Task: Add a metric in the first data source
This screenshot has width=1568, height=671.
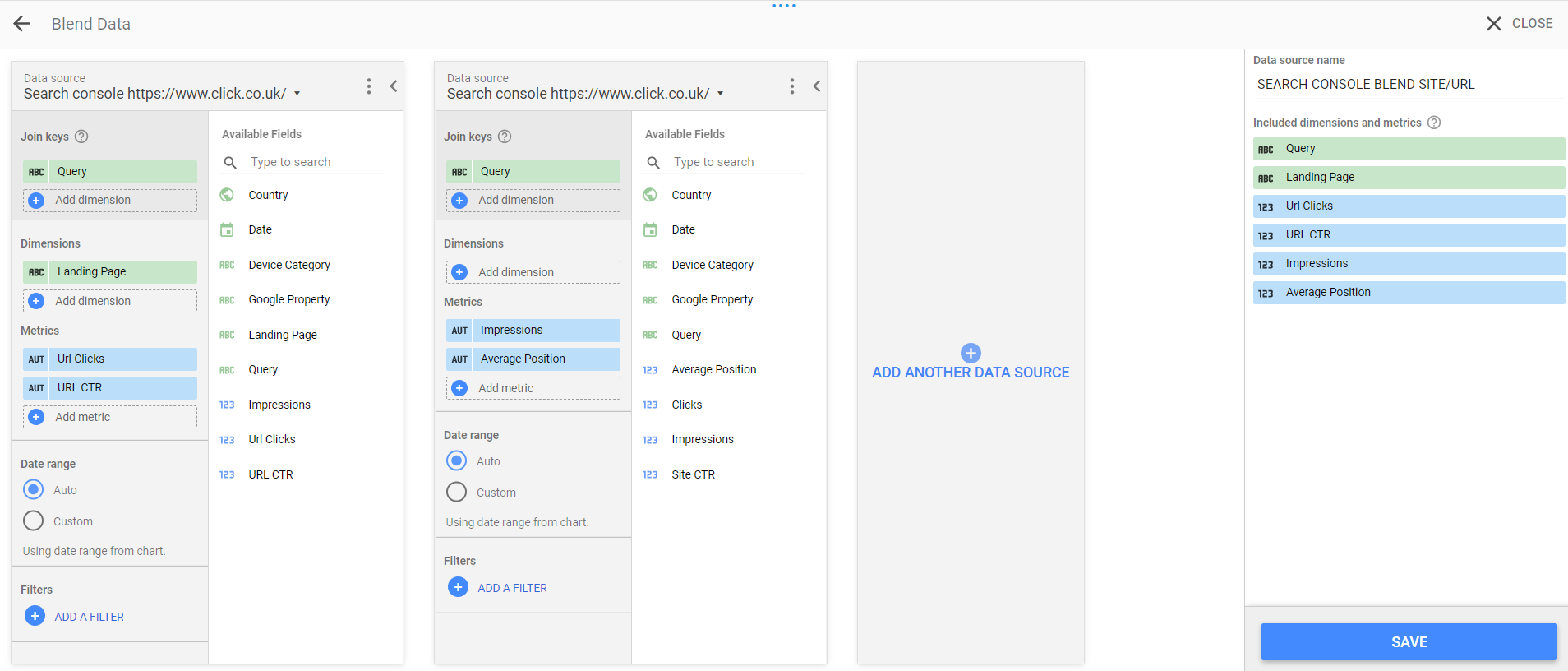Action: [110, 418]
